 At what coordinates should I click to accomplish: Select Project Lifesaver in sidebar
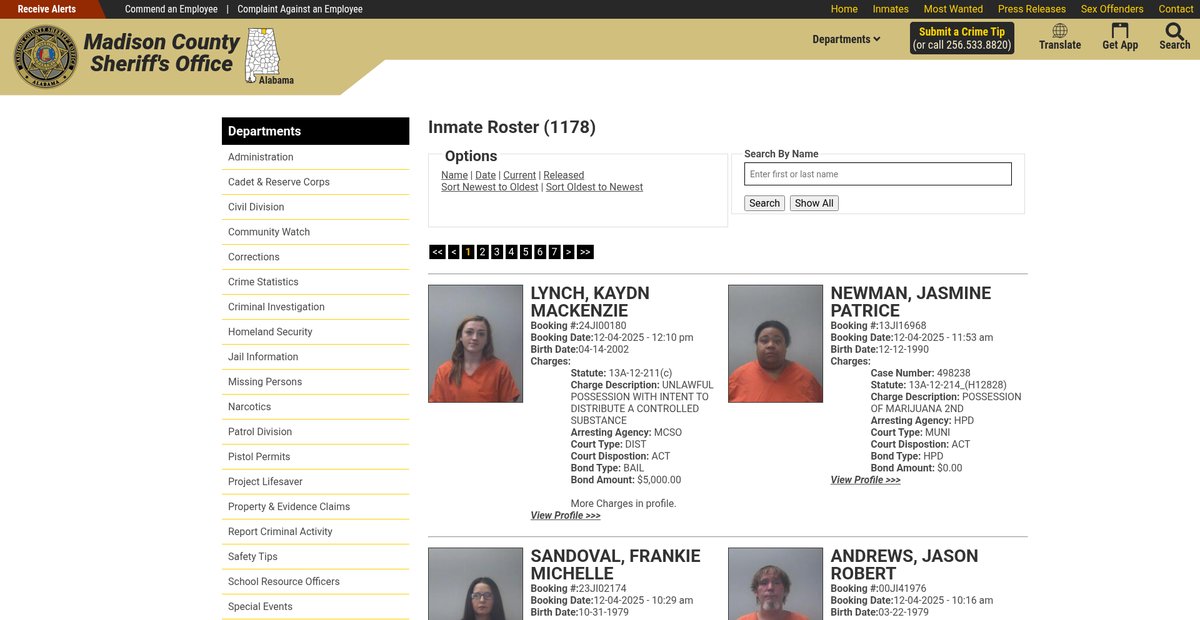click(x=315, y=482)
